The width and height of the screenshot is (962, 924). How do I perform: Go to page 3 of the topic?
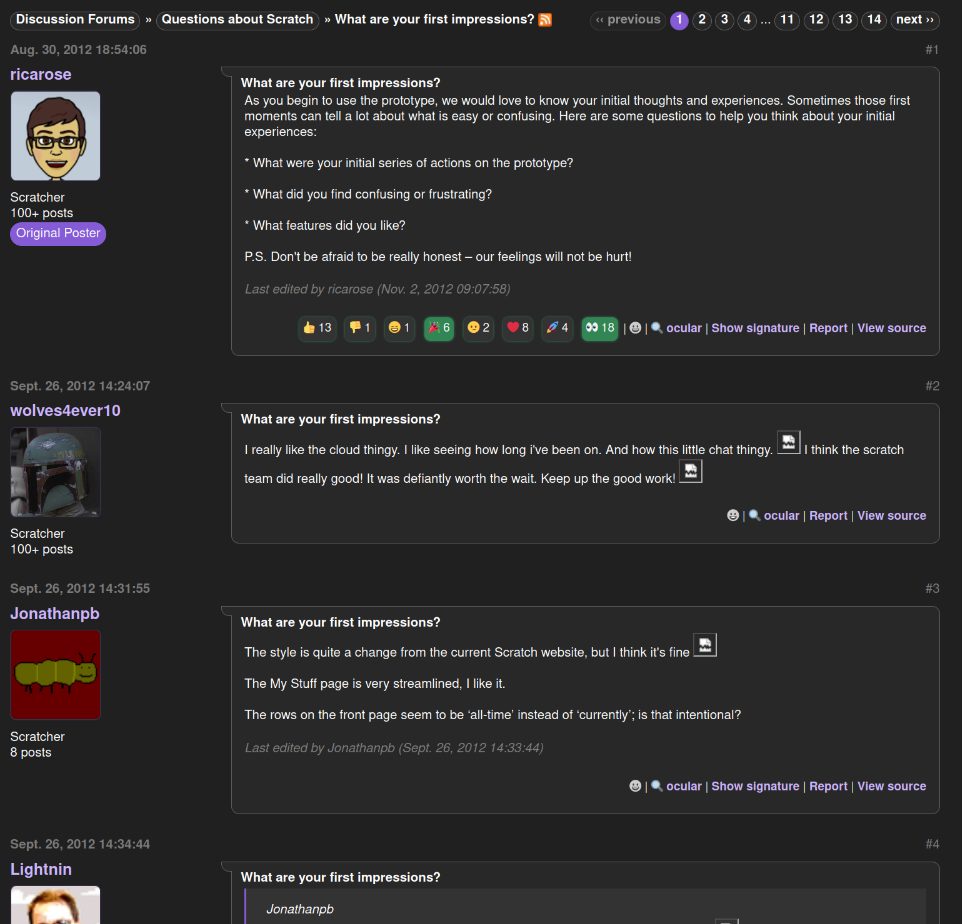coord(725,20)
